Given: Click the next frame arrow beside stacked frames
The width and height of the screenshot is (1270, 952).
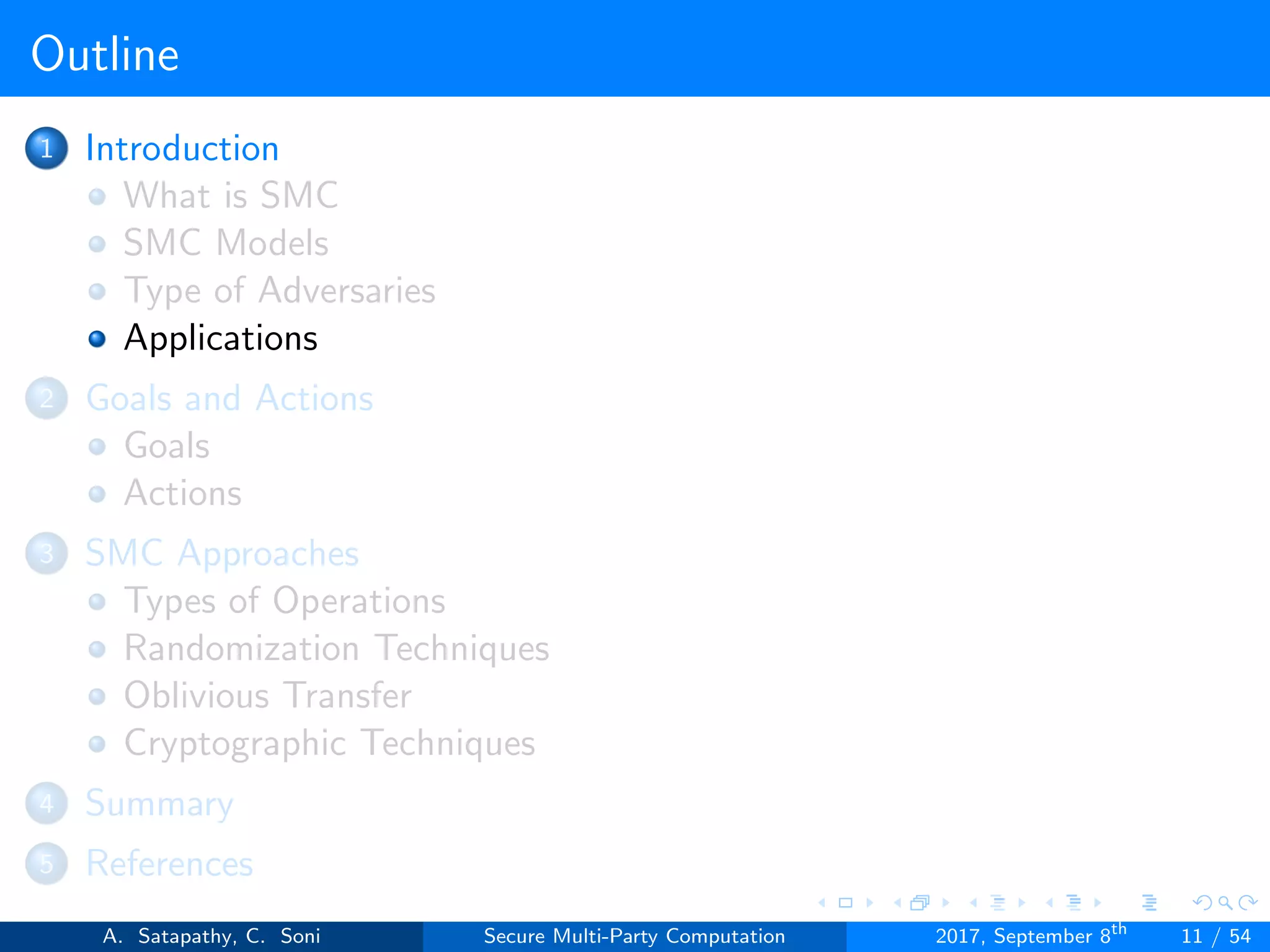Looking at the screenshot, I should [x=946, y=903].
